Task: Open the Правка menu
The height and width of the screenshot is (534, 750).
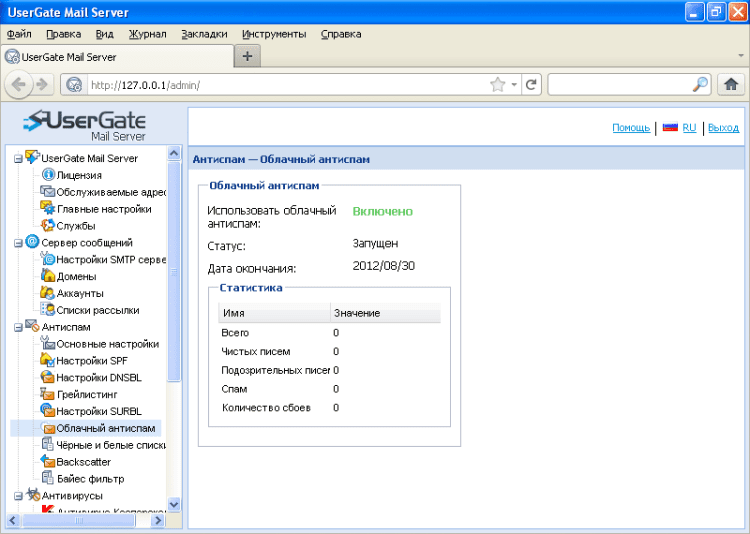Action: [x=64, y=34]
